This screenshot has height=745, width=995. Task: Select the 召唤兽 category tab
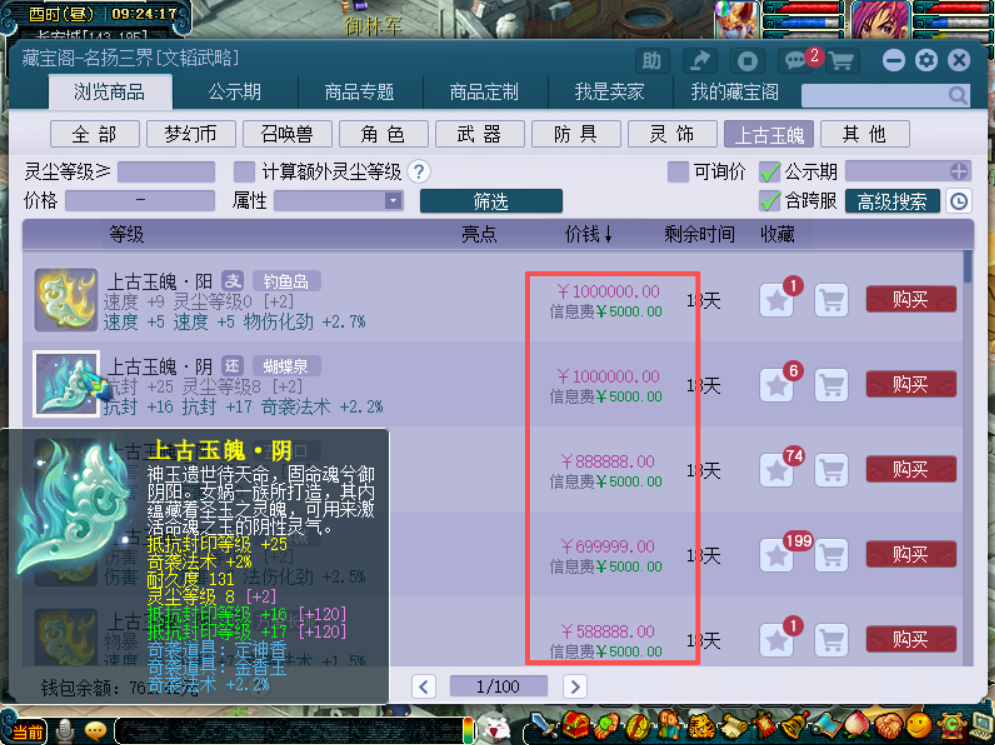[x=287, y=134]
